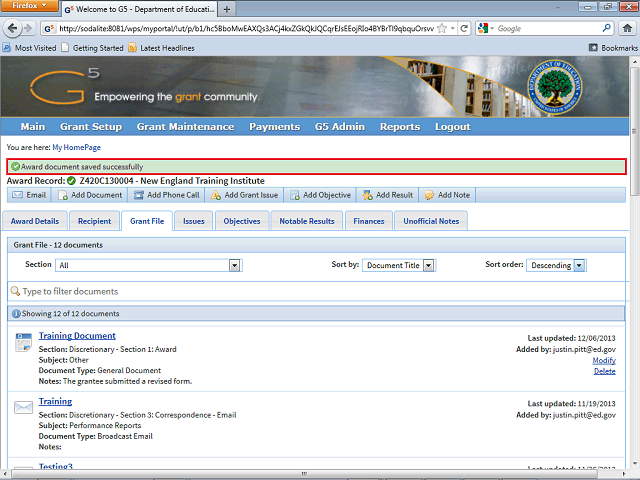Viewport: 640px width, 480px height.
Task: Click Add Grant Issue toolbar button
Action: click(x=244, y=195)
